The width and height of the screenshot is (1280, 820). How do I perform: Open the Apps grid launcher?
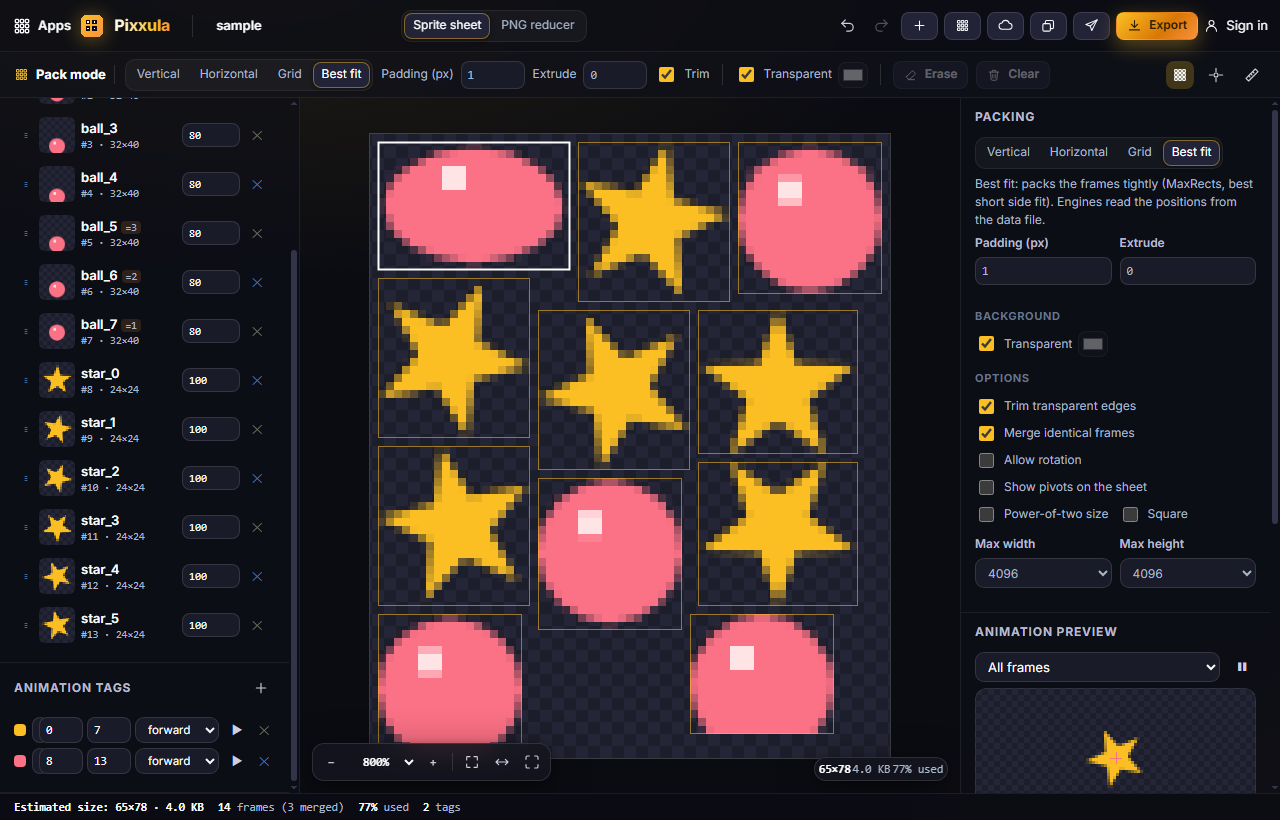[42, 26]
